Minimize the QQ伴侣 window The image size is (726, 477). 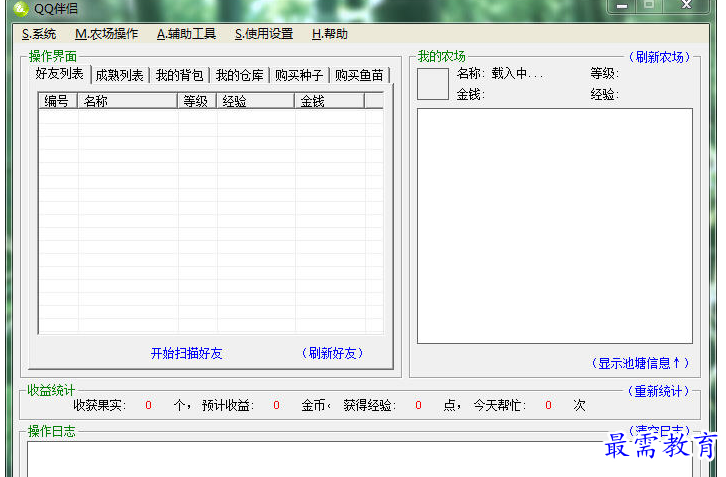(x=622, y=6)
